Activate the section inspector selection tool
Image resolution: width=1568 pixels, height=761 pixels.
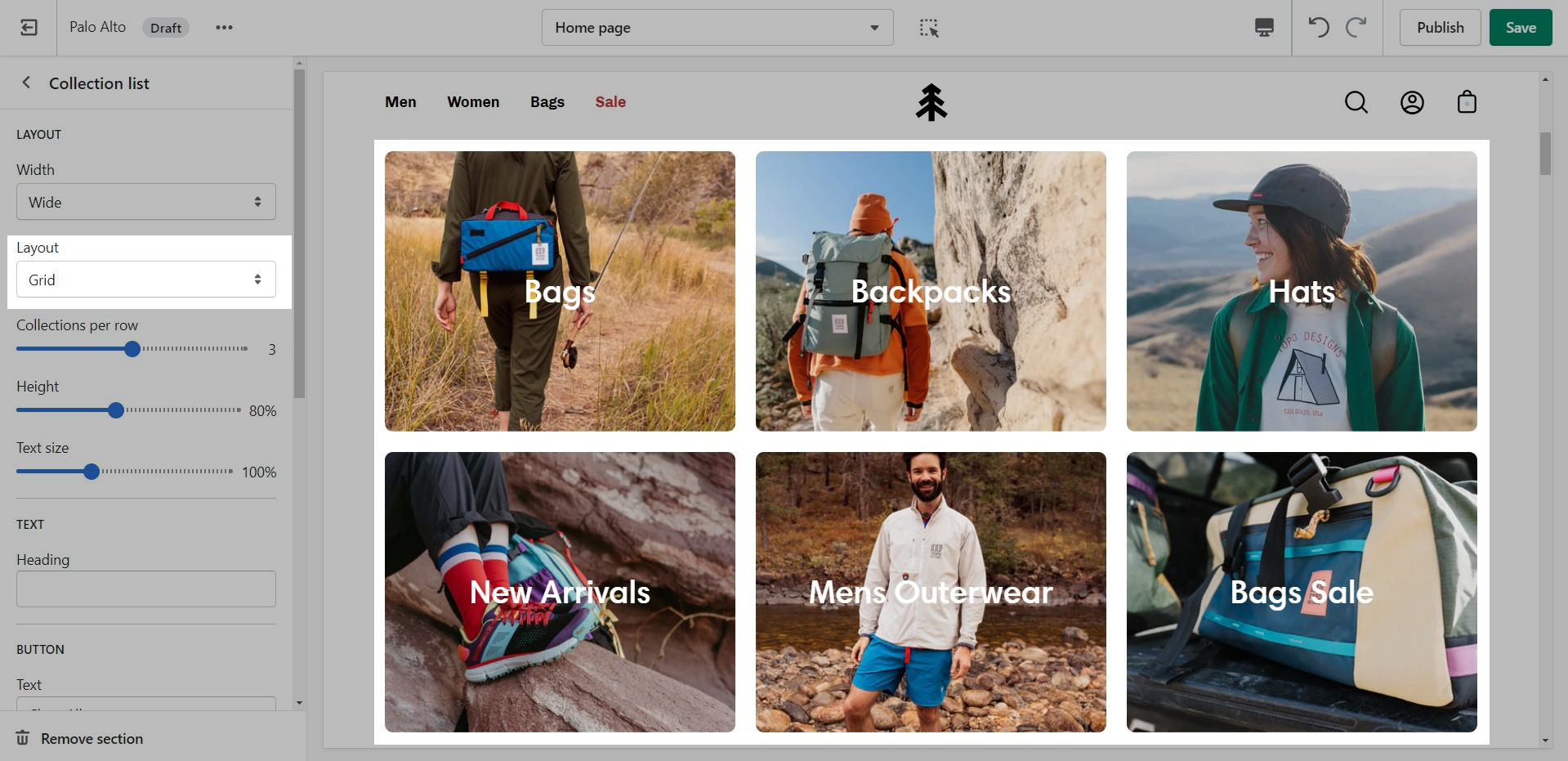[x=929, y=28]
